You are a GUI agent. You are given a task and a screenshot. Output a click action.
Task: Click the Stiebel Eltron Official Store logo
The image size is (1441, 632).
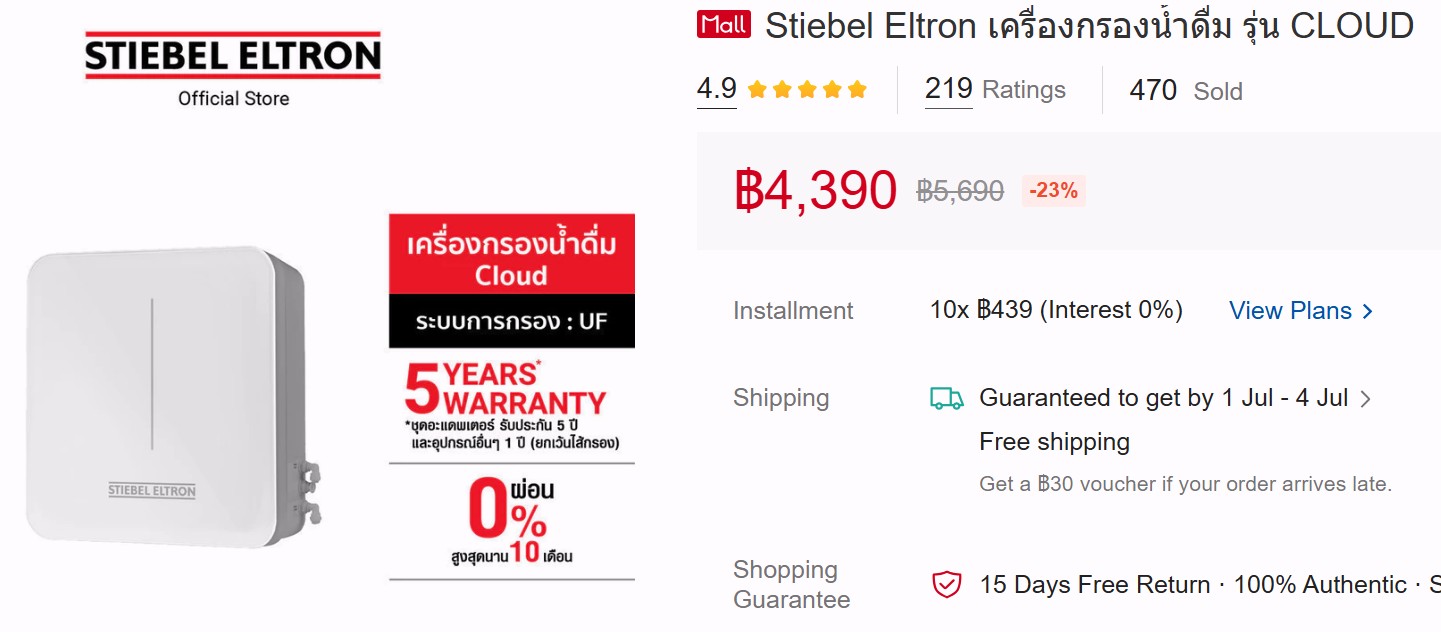[233, 68]
